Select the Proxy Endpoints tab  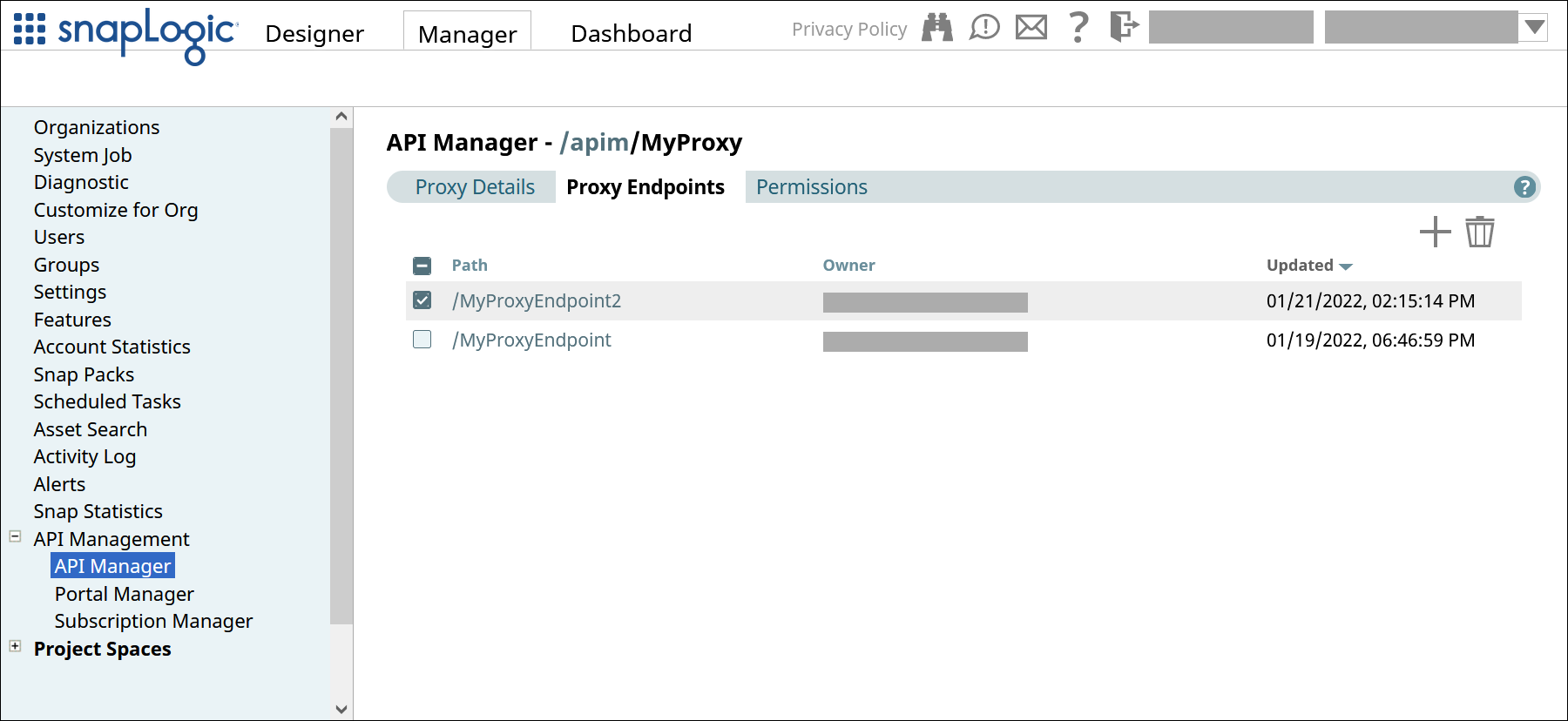click(x=645, y=187)
